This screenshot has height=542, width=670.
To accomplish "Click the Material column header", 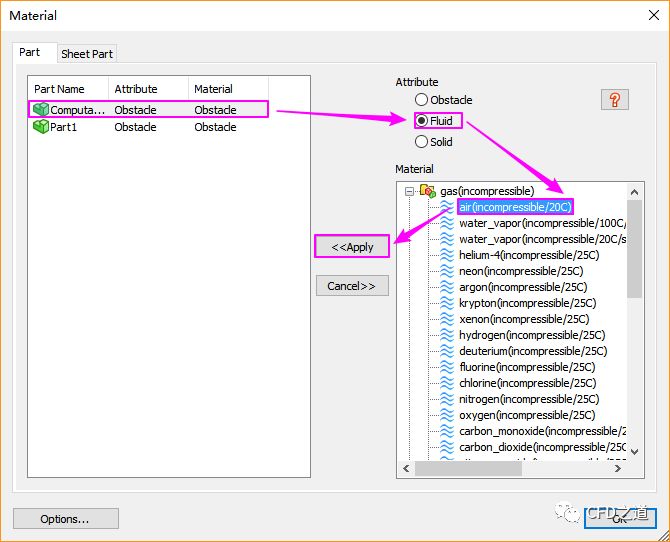I will [213, 89].
